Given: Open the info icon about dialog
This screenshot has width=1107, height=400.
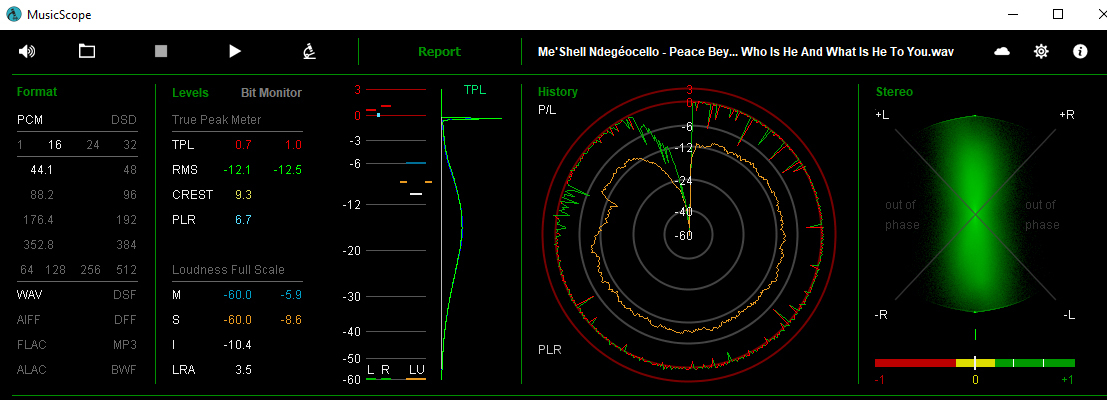Looking at the screenshot, I should click(x=1080, y=51).
